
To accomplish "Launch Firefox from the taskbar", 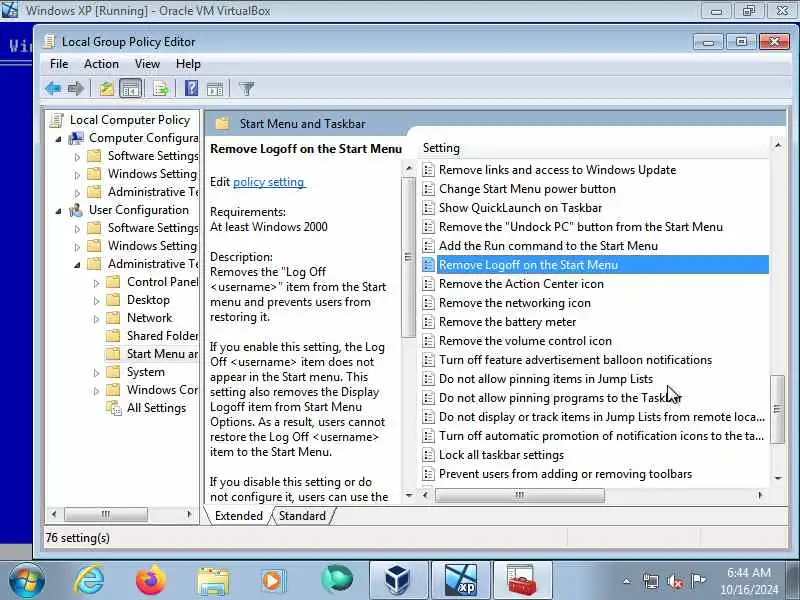I will click(x=151, y=581).
